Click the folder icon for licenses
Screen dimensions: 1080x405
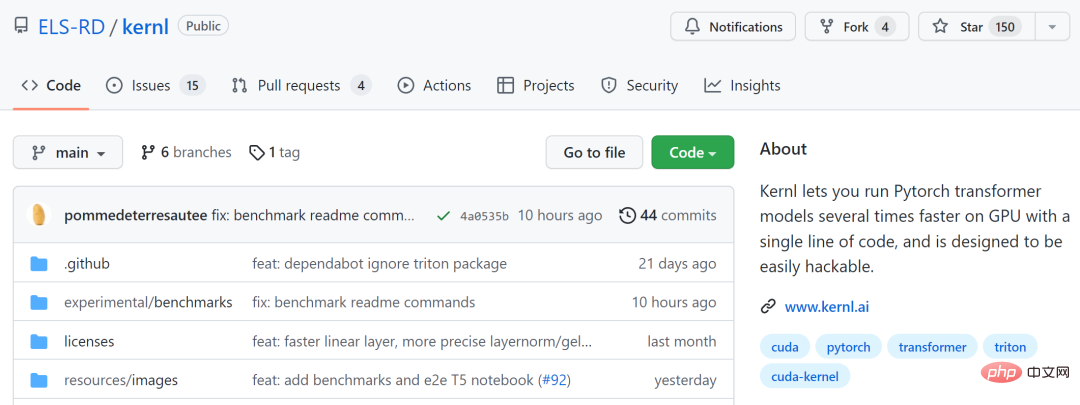39,342
